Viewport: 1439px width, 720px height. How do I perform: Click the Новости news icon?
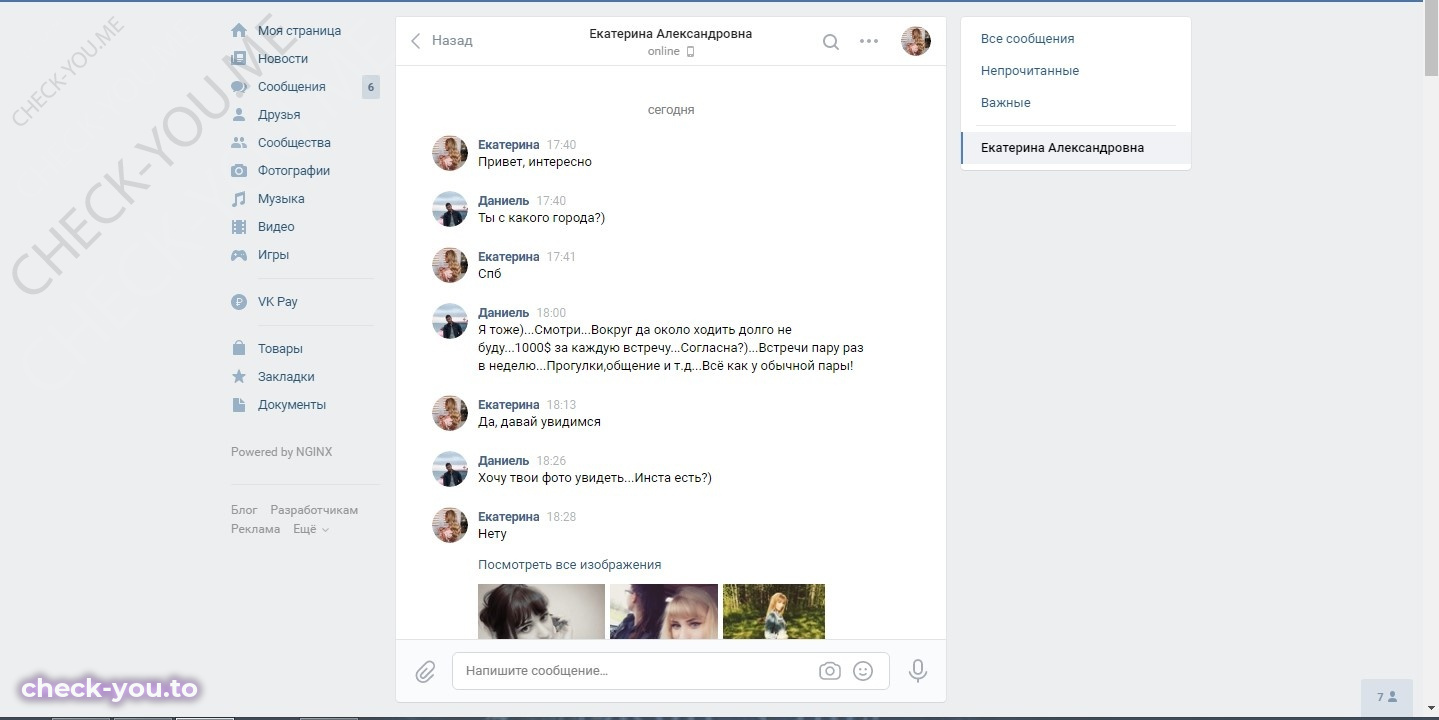pyautogui.click(x=239, y=59)
